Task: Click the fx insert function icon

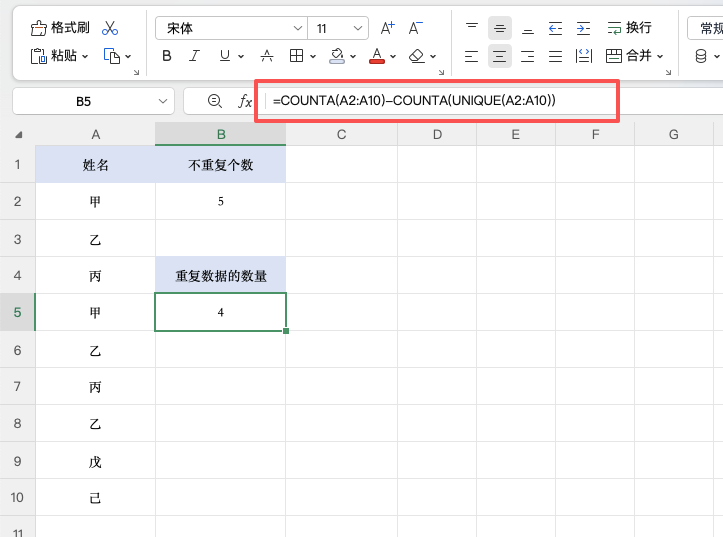Action: (x=244, y=101)
